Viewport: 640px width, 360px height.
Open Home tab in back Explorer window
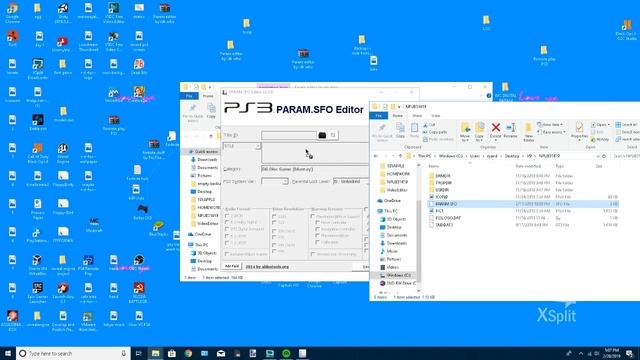coord(208,96)
